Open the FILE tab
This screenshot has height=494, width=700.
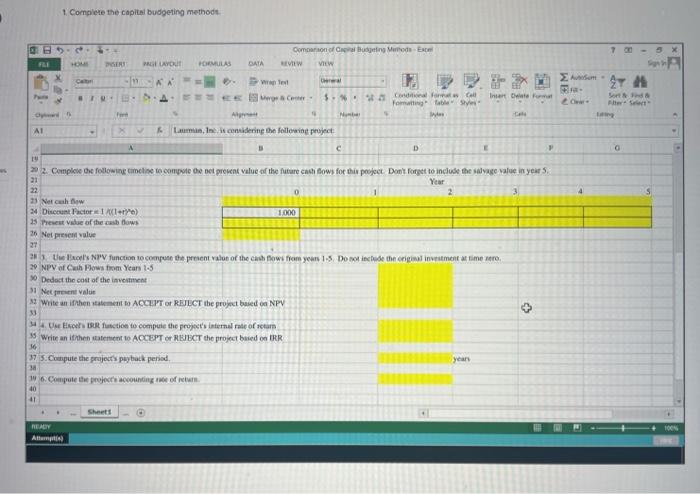pos(44,64)
